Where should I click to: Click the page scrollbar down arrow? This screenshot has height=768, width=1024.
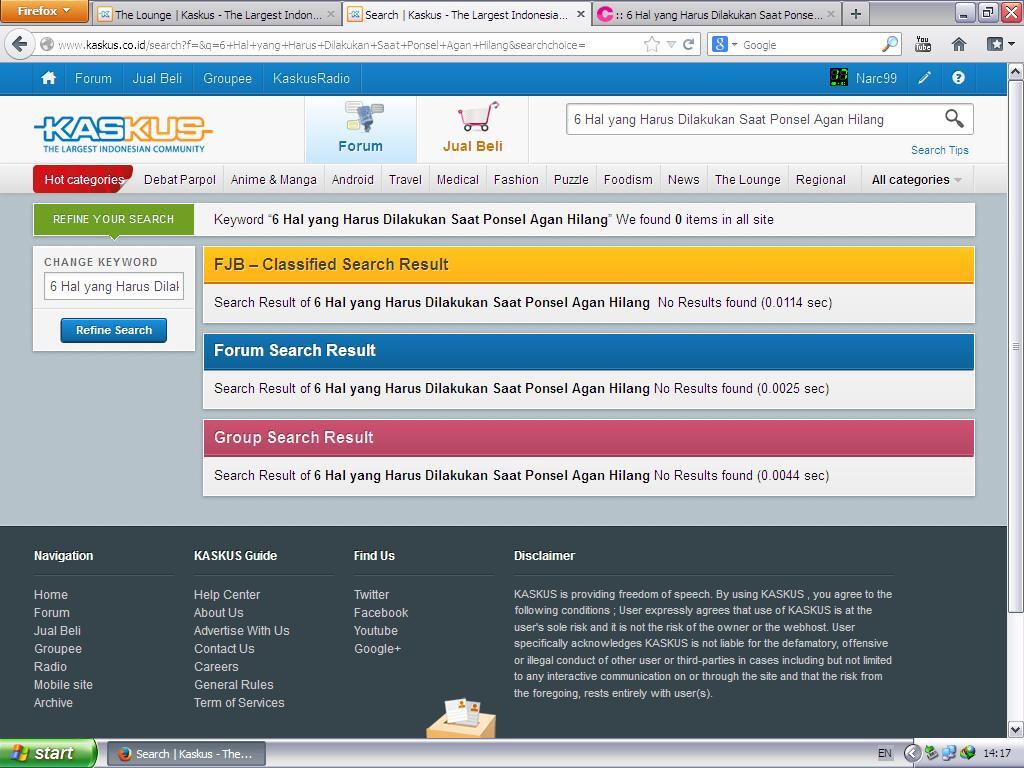pos(1015,729)
